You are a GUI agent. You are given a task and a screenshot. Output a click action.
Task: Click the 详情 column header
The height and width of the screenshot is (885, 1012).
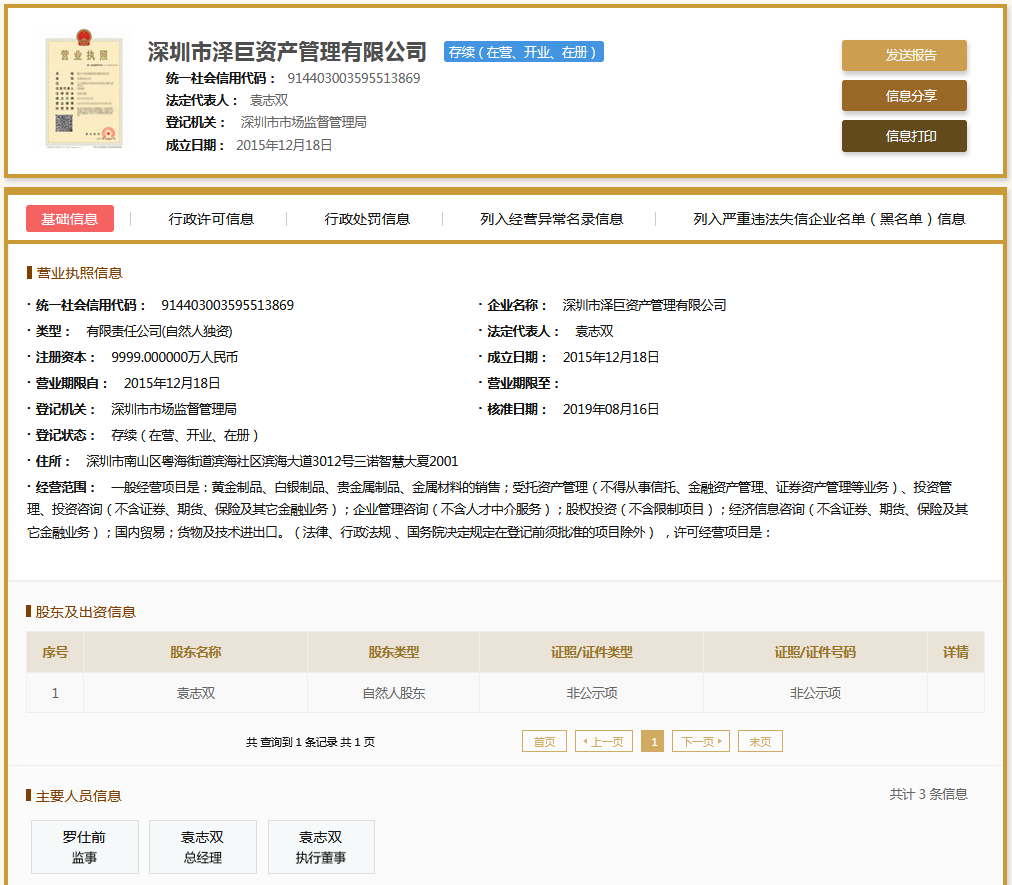click(955, 652)
